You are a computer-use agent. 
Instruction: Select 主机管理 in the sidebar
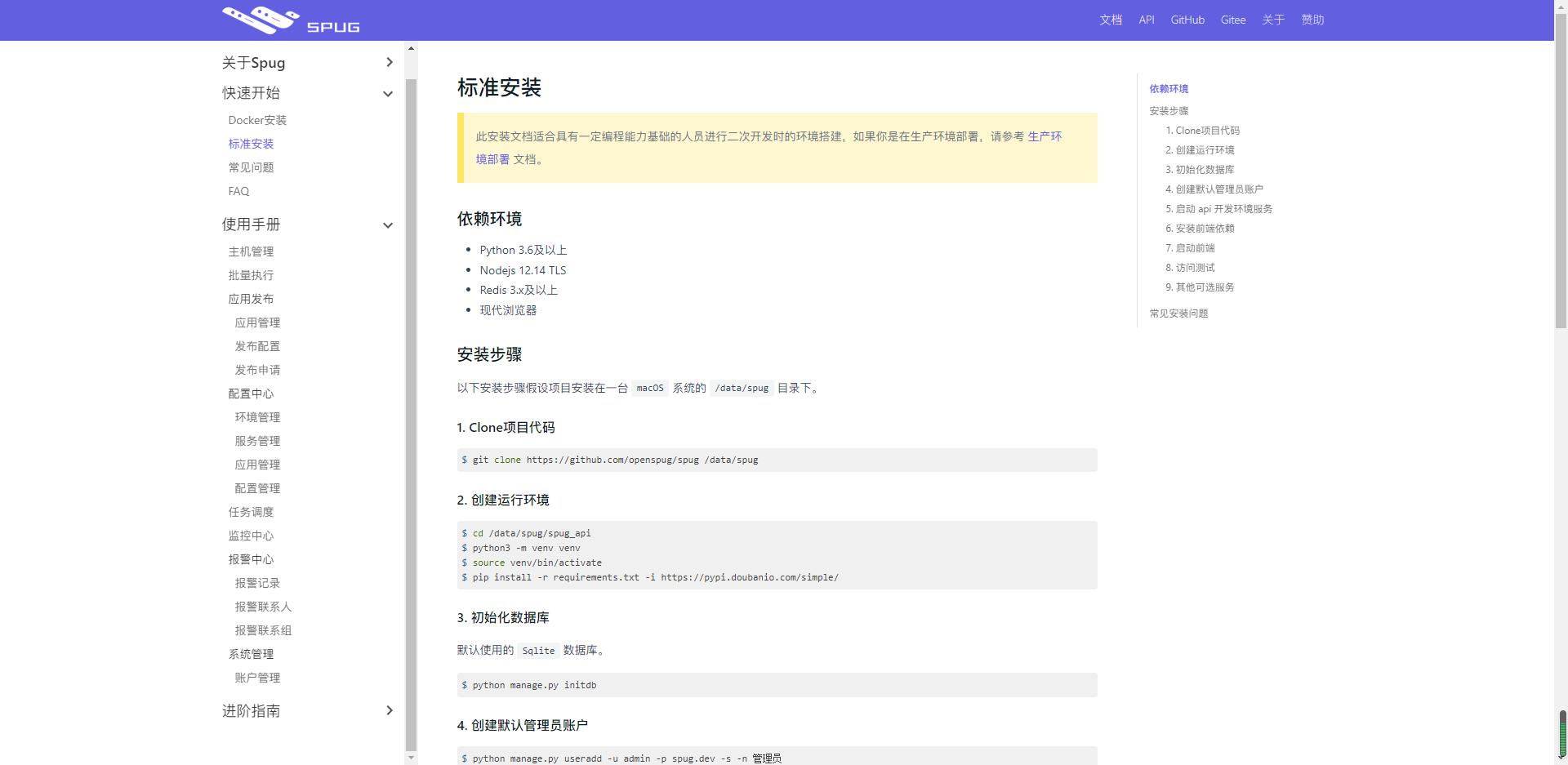(251, 251)
